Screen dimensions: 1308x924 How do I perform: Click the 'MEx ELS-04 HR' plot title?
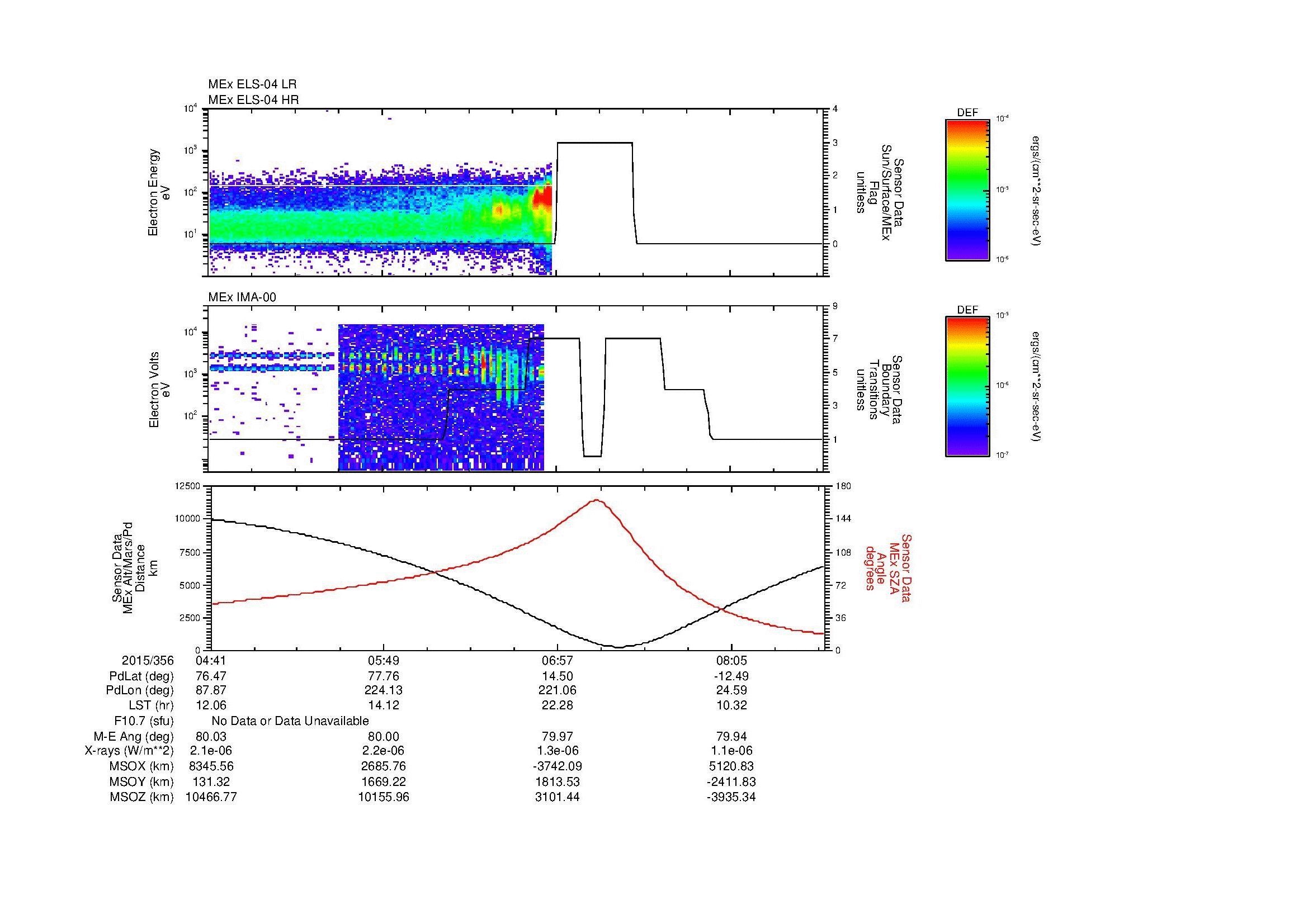pyautogui.click(x=253, y=100)
